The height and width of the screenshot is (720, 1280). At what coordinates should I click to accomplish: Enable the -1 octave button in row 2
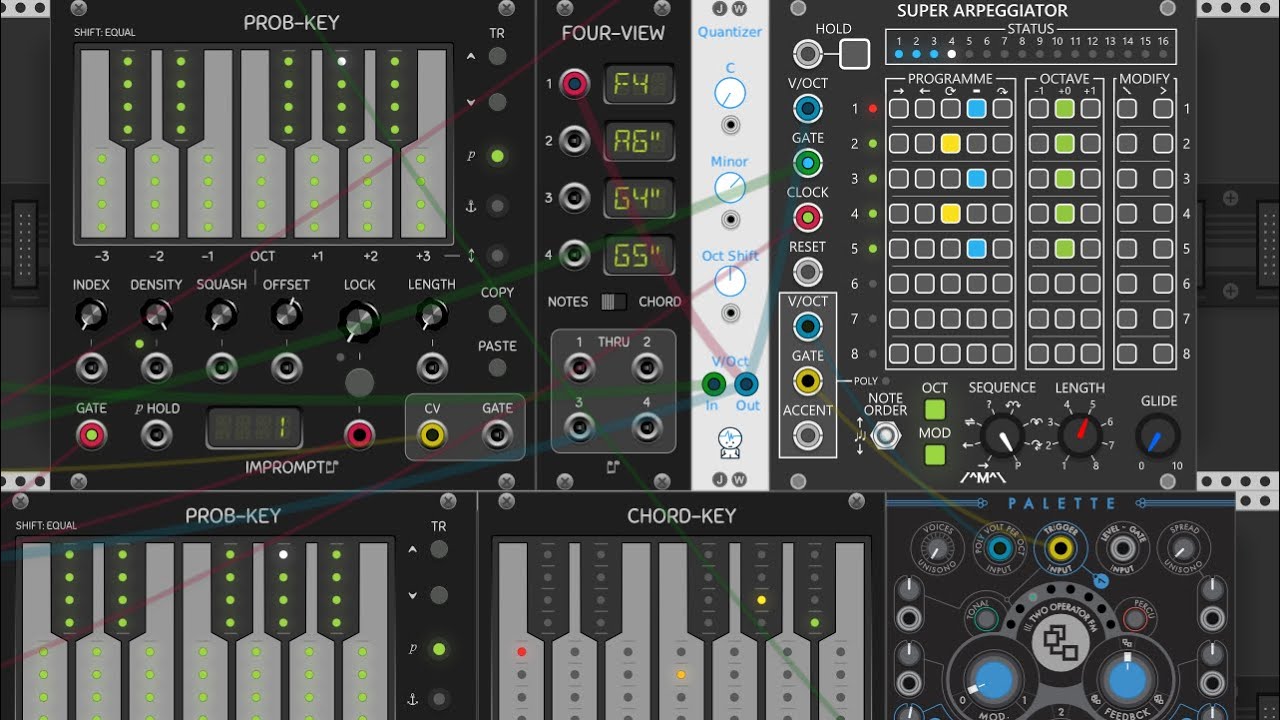point(1039,144)
